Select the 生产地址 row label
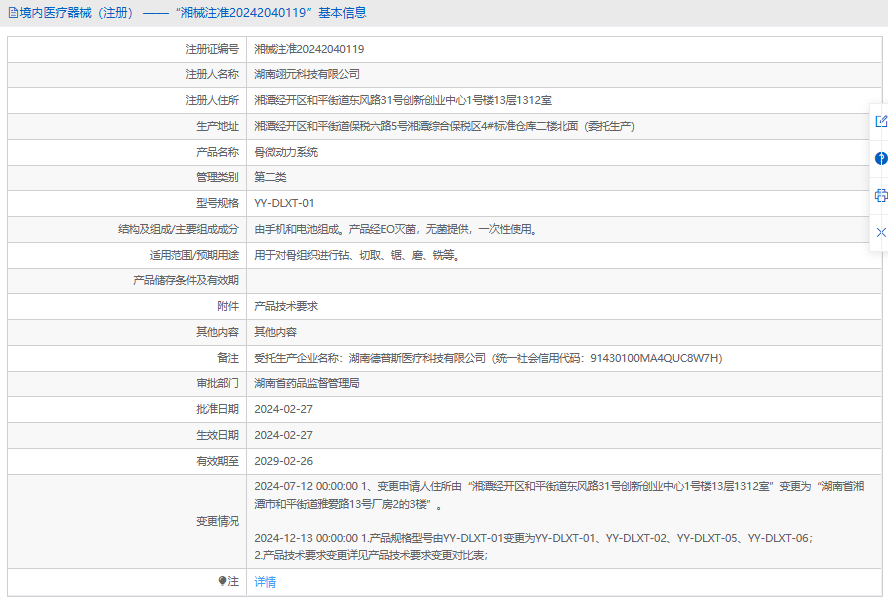This screenshot has width=888, height=604. (x=217, y=126)
